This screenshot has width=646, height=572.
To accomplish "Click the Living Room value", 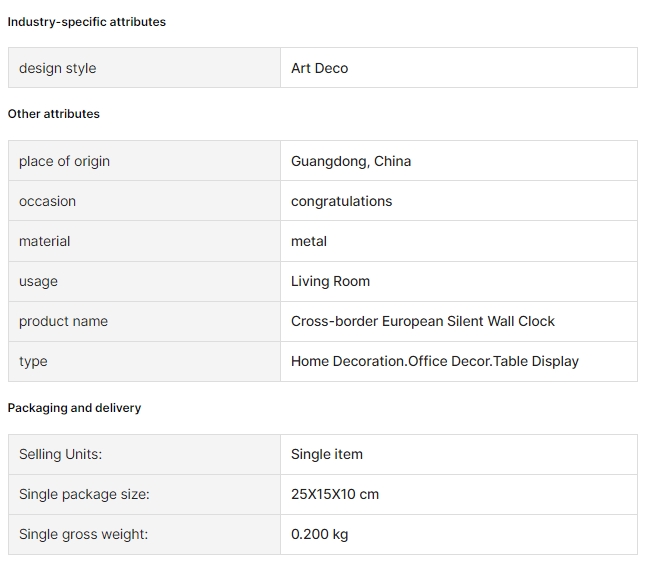I will (x=330, y=281).
